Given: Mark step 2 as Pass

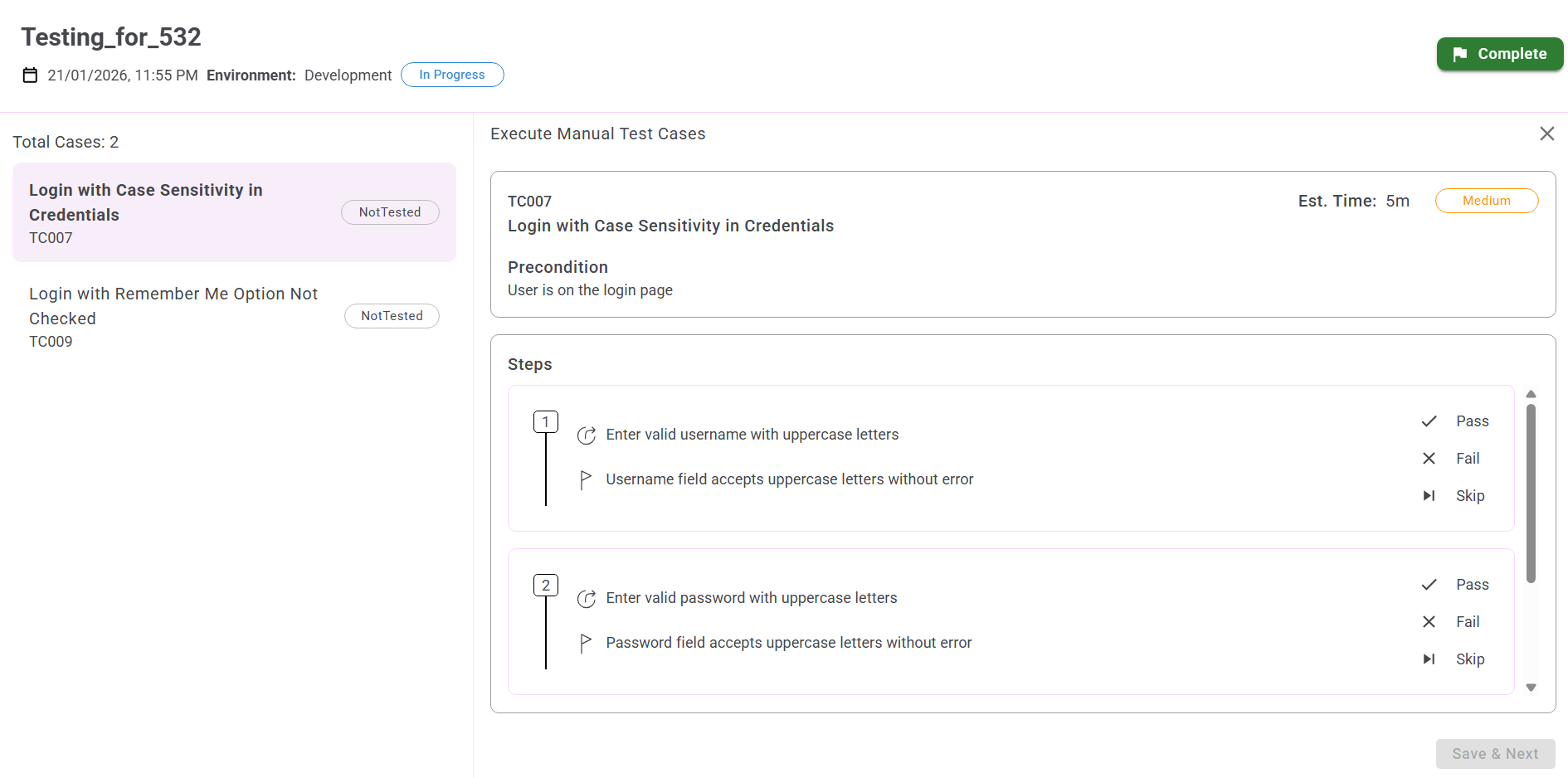Looking at the screenshot, I should click(1455, 585).
